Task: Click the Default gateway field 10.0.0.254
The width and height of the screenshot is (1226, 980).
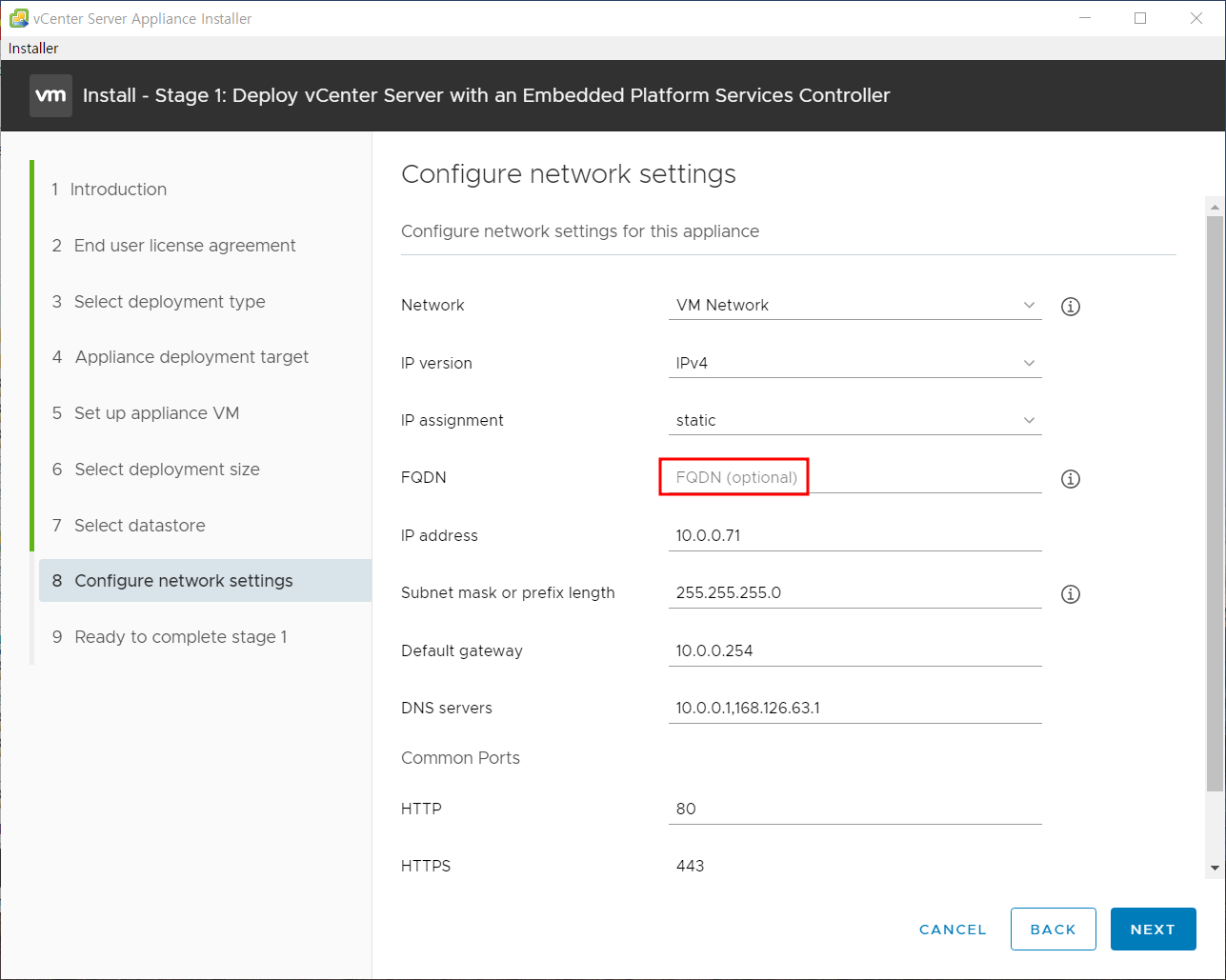Action: click(x=854, y=650)
